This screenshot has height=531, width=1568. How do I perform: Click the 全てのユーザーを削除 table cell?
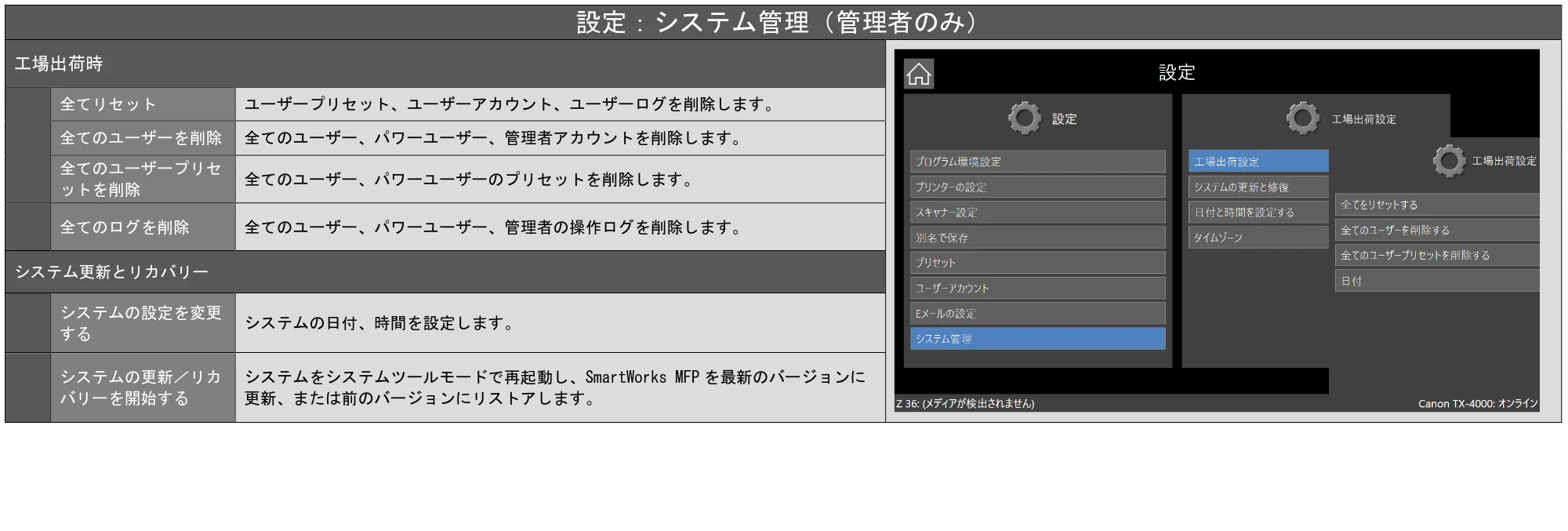click(x=143, y=138)
